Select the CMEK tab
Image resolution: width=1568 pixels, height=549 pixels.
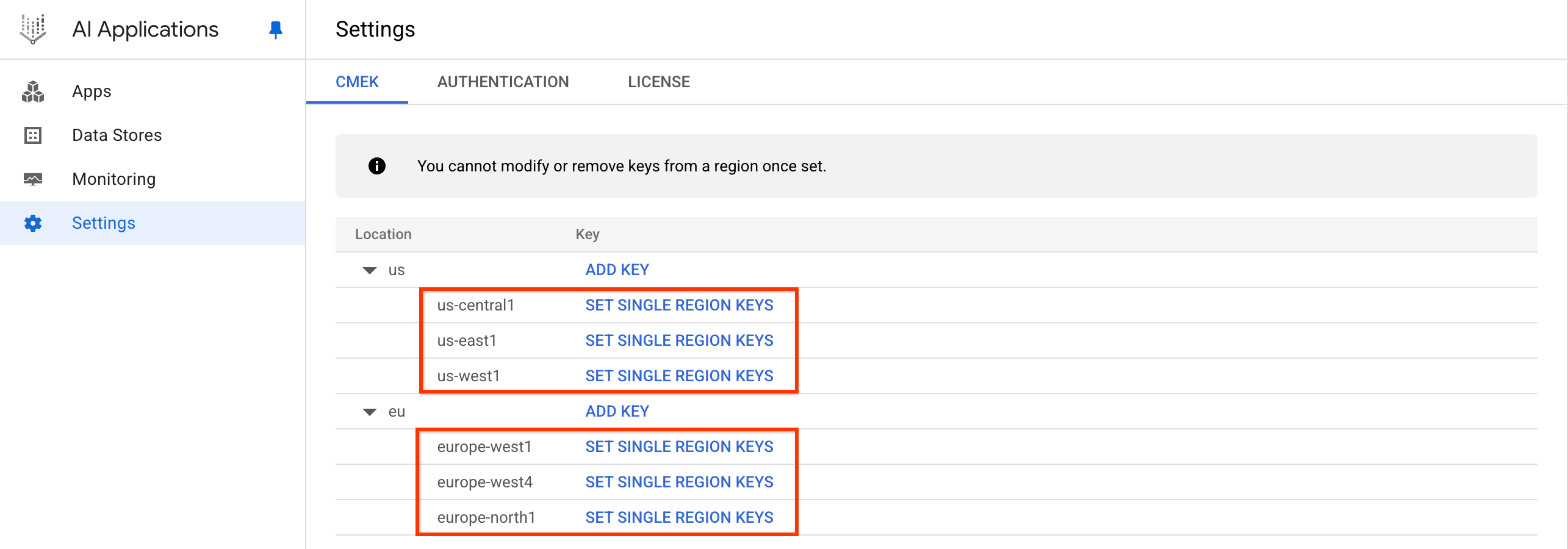[x=357, y=81]
